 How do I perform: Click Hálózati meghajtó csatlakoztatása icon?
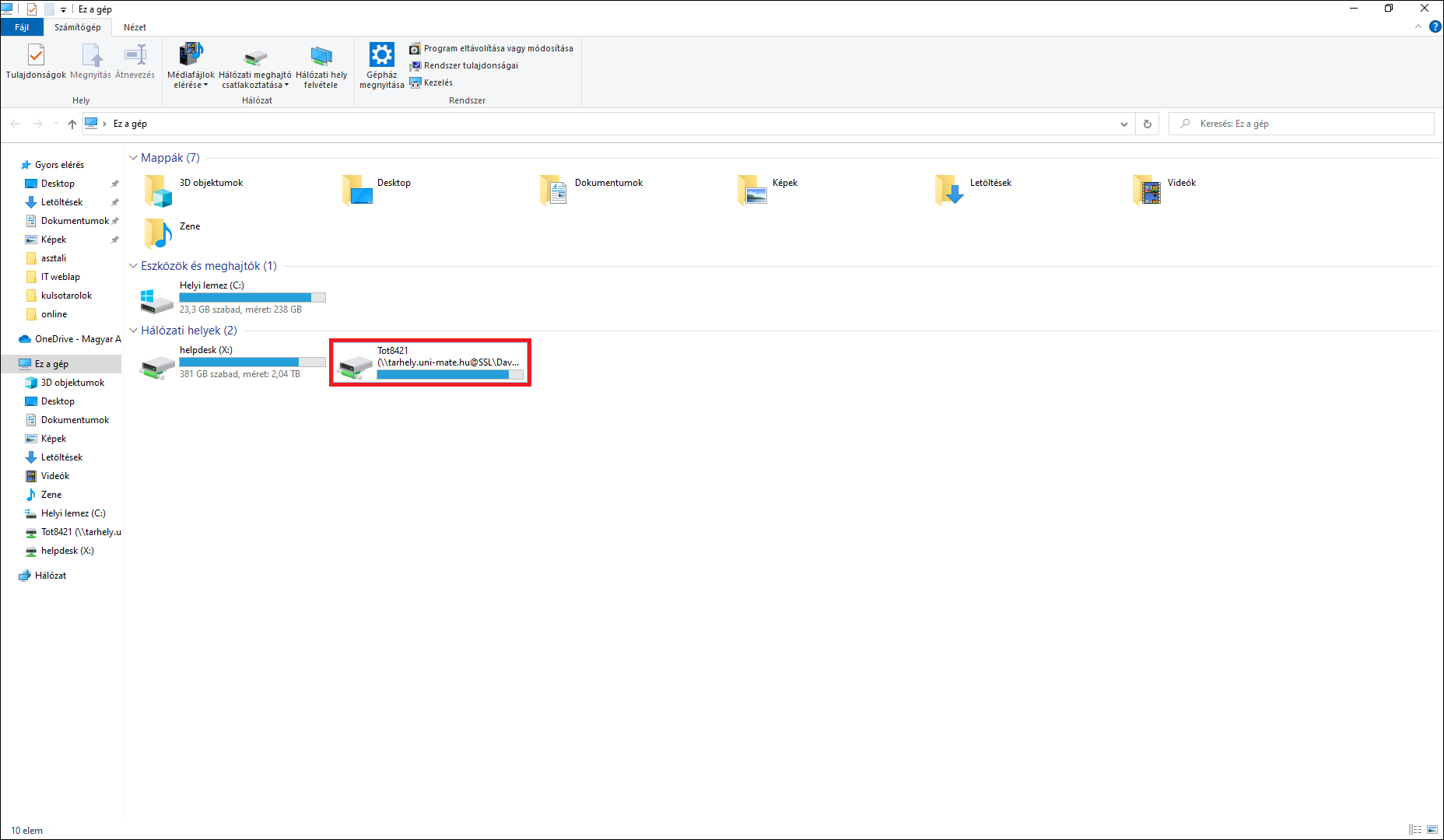pos(255,56)
